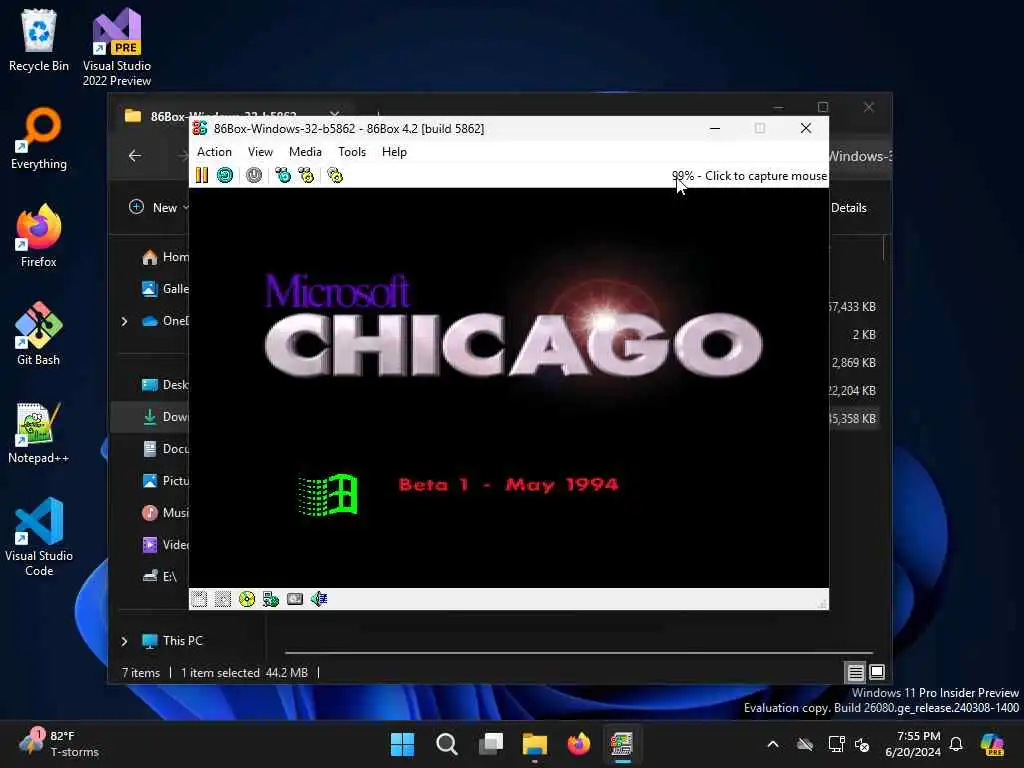1024x768 pixels.
Task: Select the Git Bash desktop shortcut
Action: (x=39, y=334)
